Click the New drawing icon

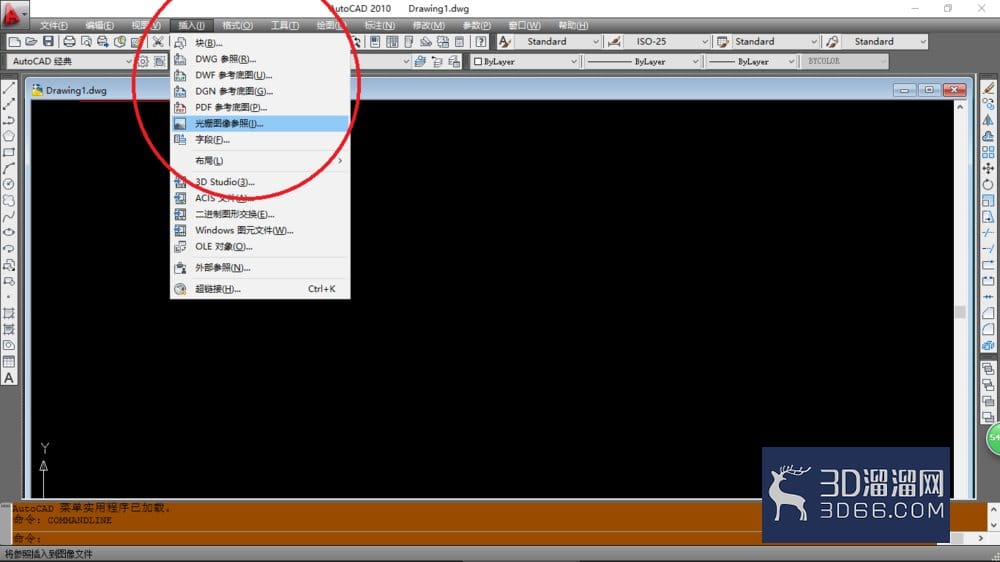tap(14, 42)
